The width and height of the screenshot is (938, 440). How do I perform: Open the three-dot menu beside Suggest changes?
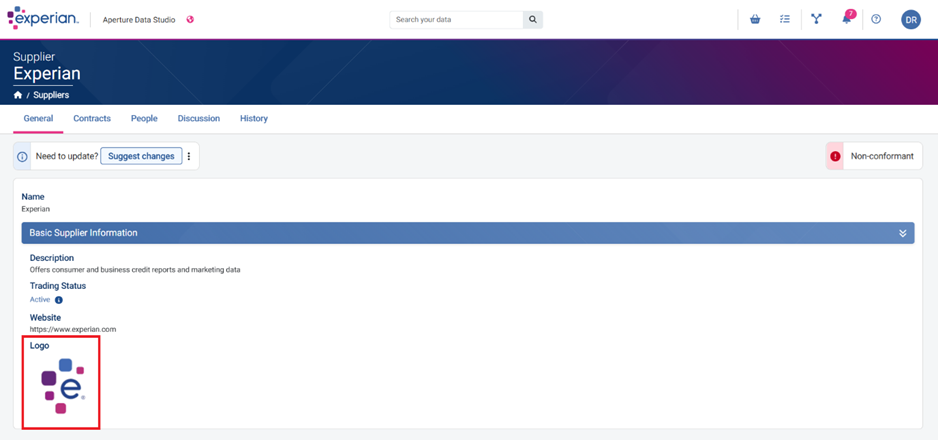[188, 156]
